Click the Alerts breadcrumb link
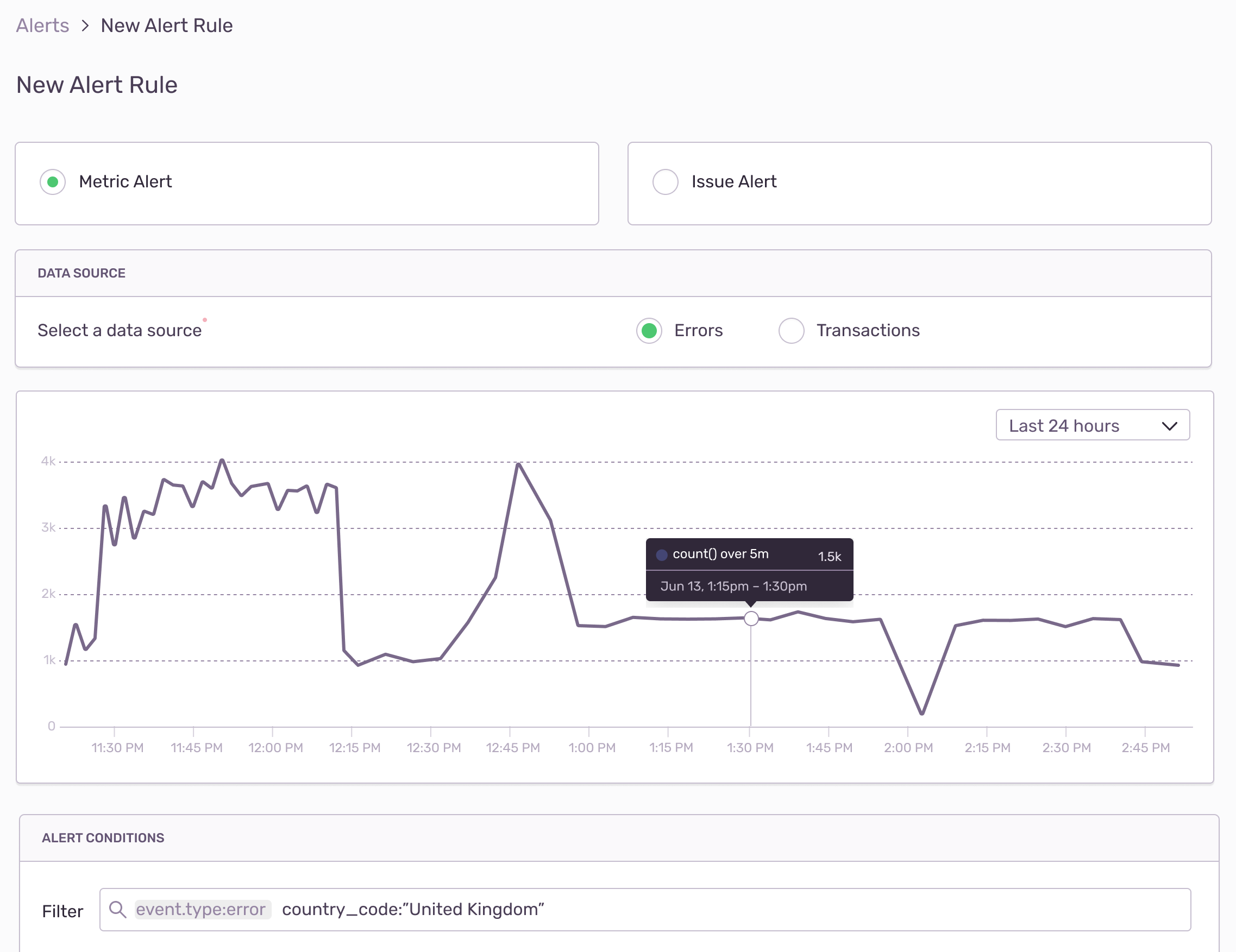1236x952 pixels. coord(42,26)
